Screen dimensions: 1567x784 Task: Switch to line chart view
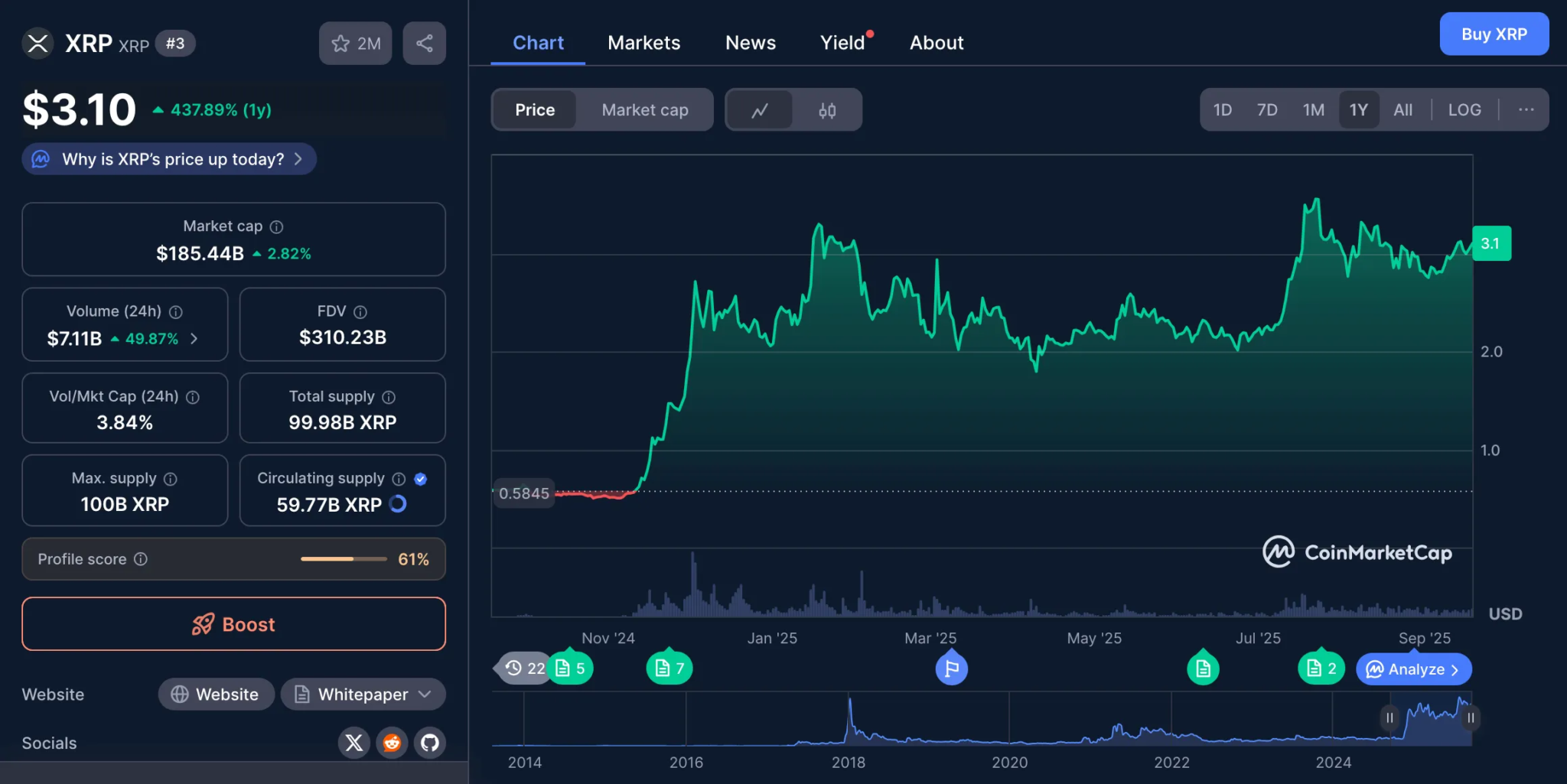click(x=760, y=110)
